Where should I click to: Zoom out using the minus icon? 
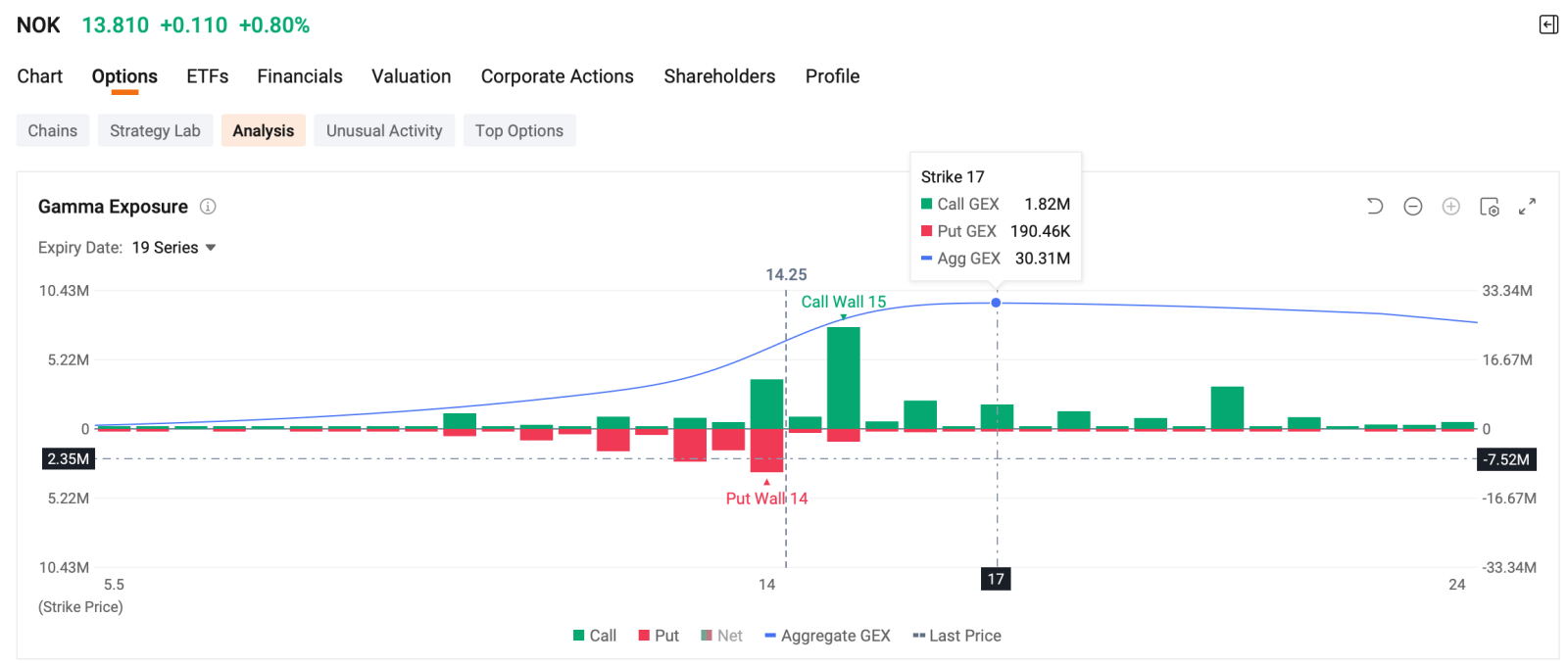click(x=1413, y=207)
